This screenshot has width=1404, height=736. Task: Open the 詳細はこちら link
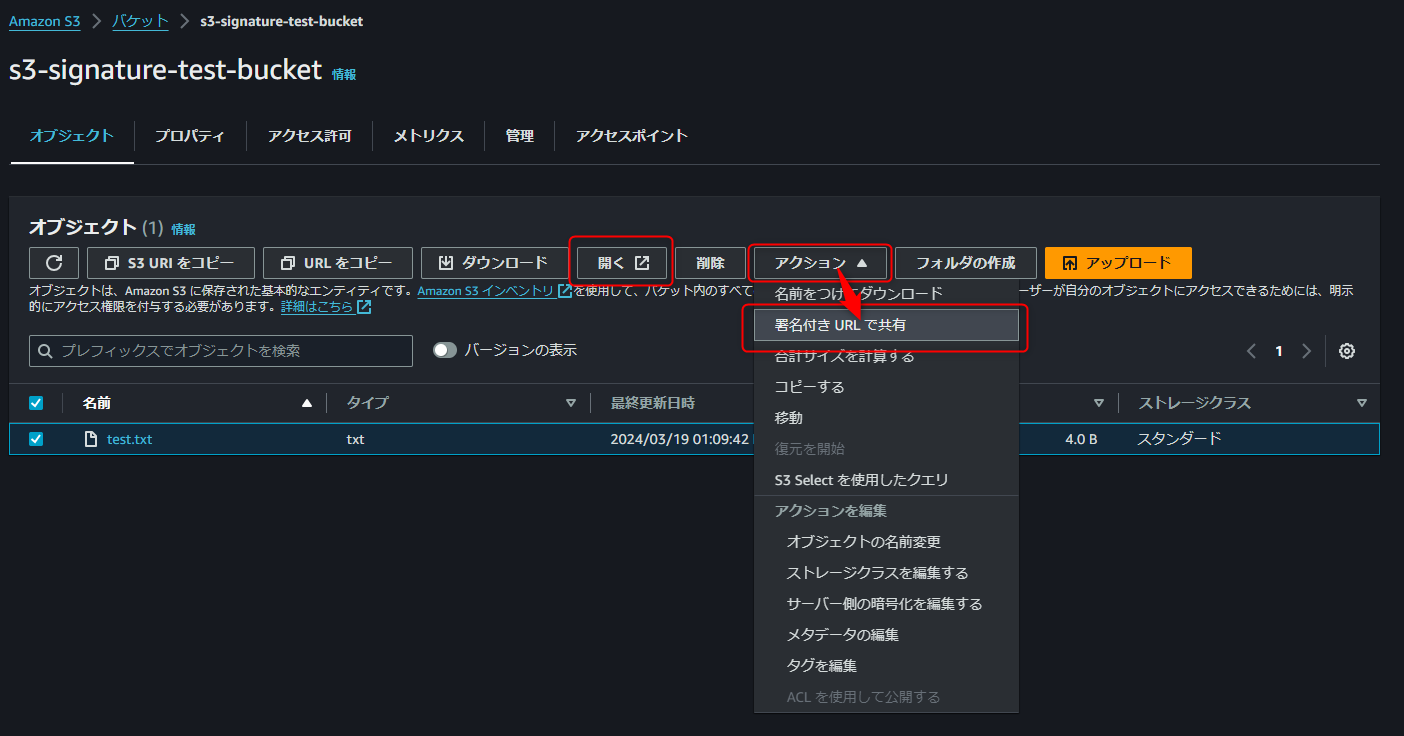point(326,307)
